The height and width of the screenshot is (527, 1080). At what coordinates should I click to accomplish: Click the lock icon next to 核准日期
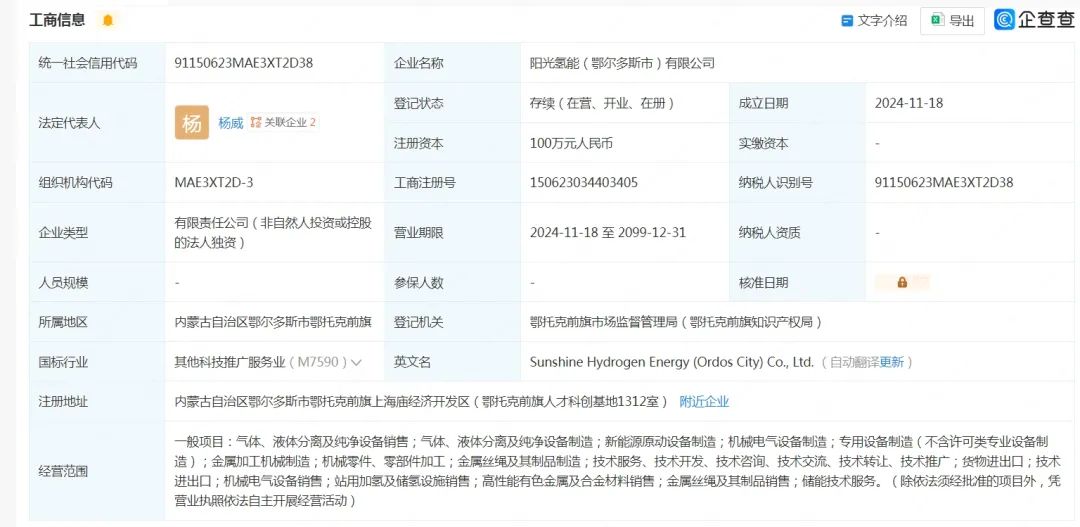pos(902,282)
